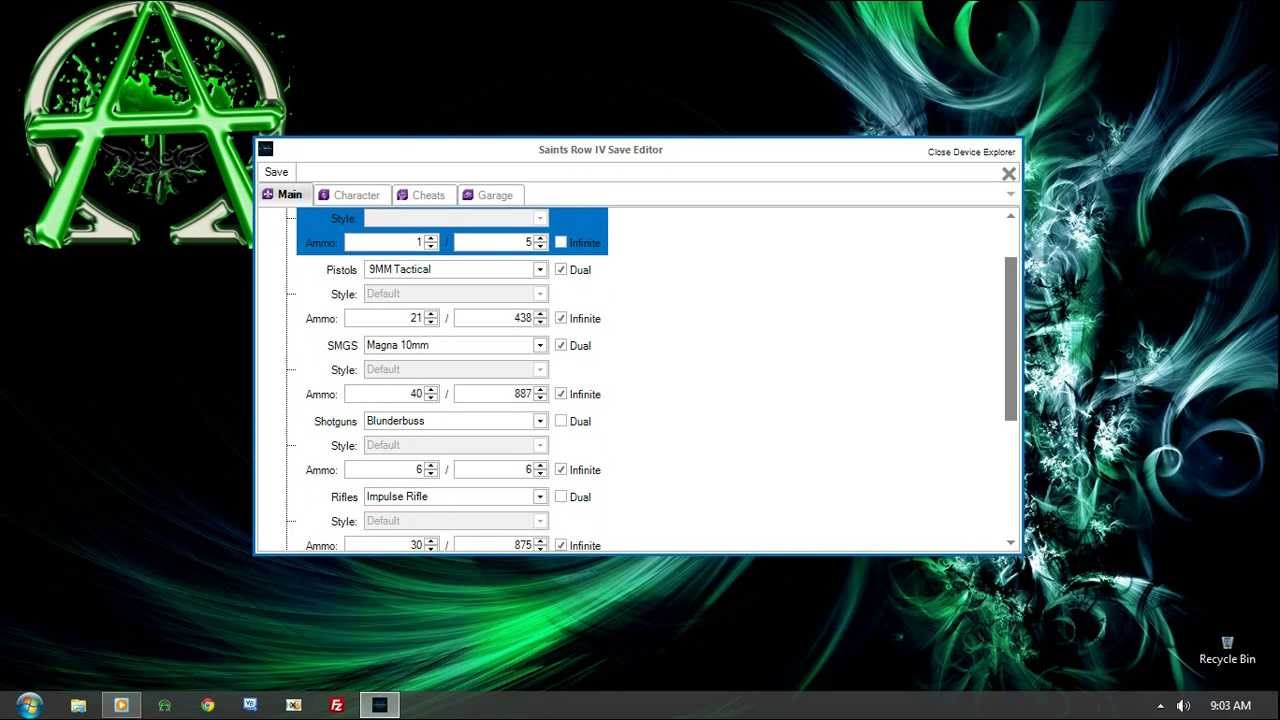Toggle Infinite ammo for Pistols

click(x=561, y=318)
